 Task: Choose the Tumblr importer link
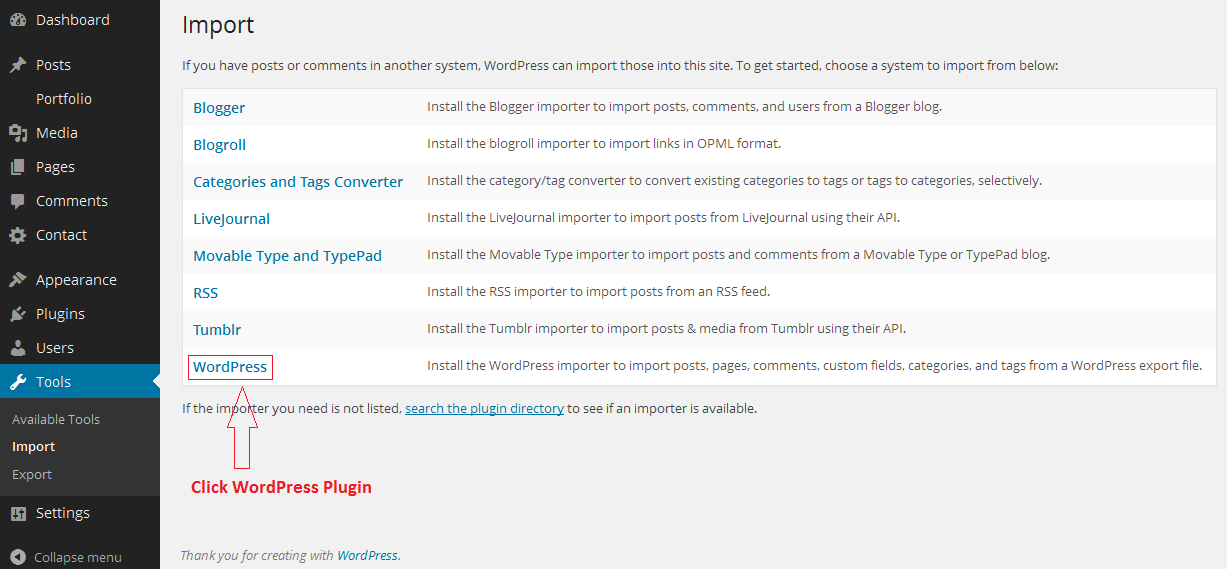click(x=217, y=329)
